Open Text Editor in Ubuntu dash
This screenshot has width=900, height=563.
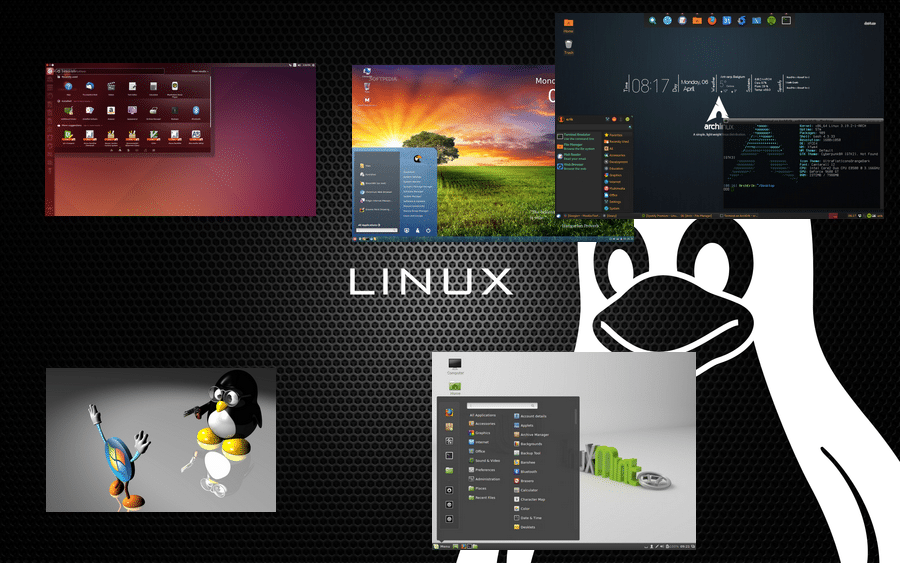[x=133, y=86]
